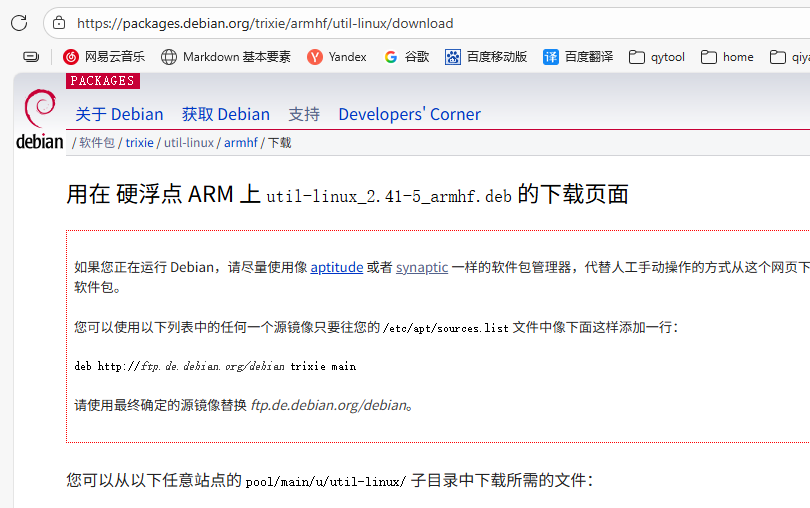Go to util-linux breadcrumb link
Viewport: 810px width, 508px height.
189,143
